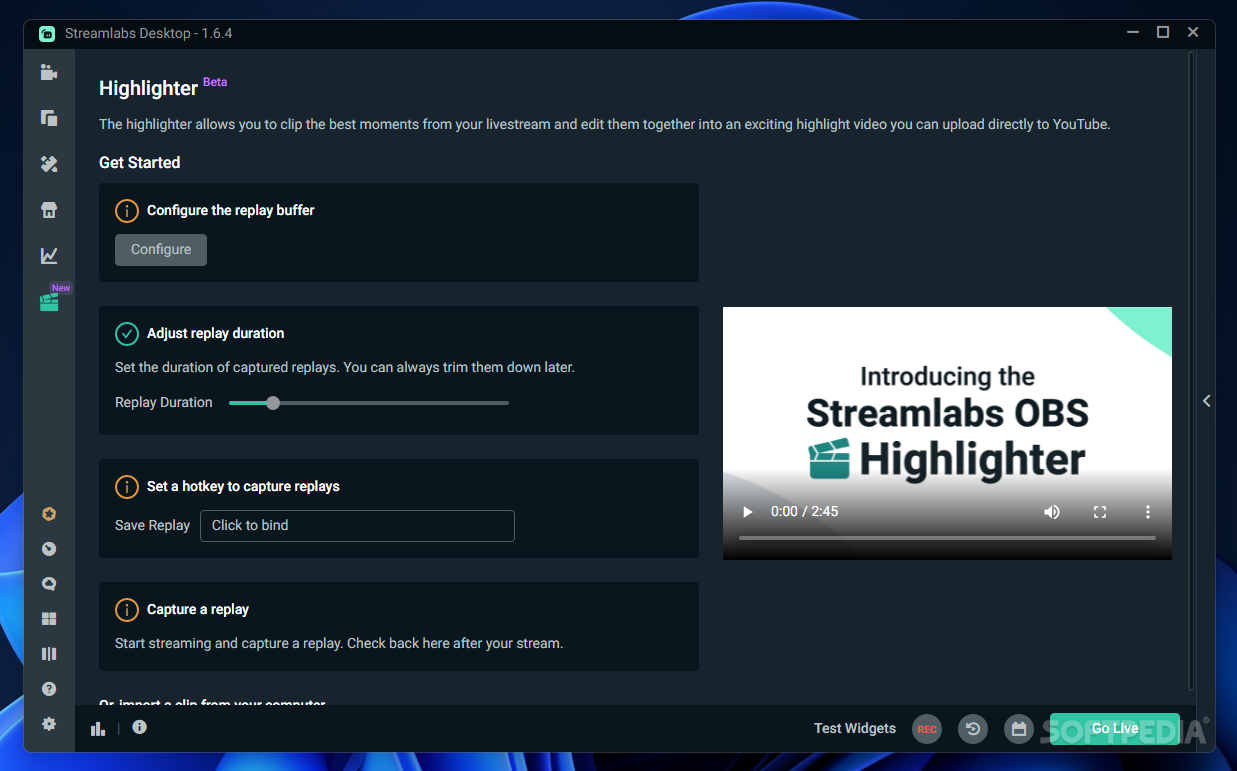Screen dimensions: 1237x771
Task: Click the Replay Duration slider handle
Action: (x=273, y=403)
